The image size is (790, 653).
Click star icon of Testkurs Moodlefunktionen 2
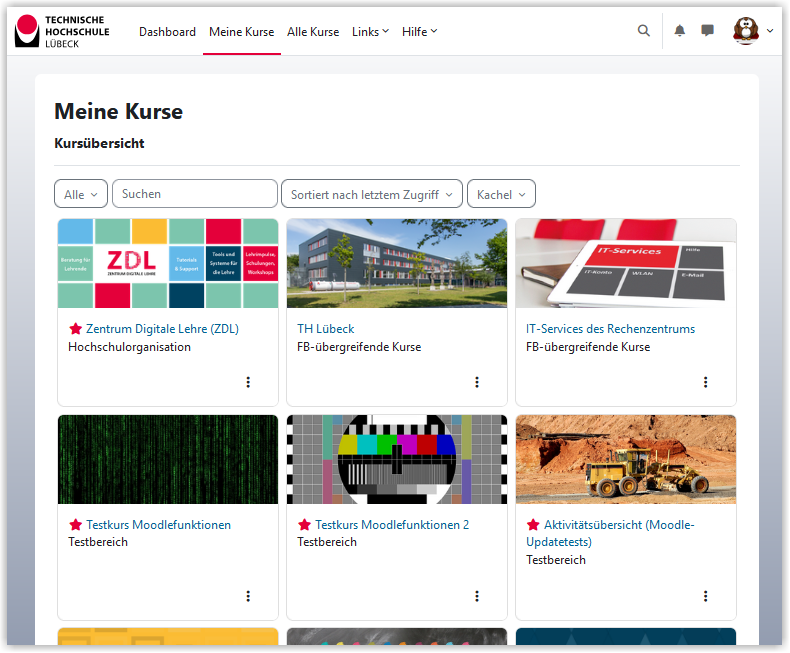[304, 525]
